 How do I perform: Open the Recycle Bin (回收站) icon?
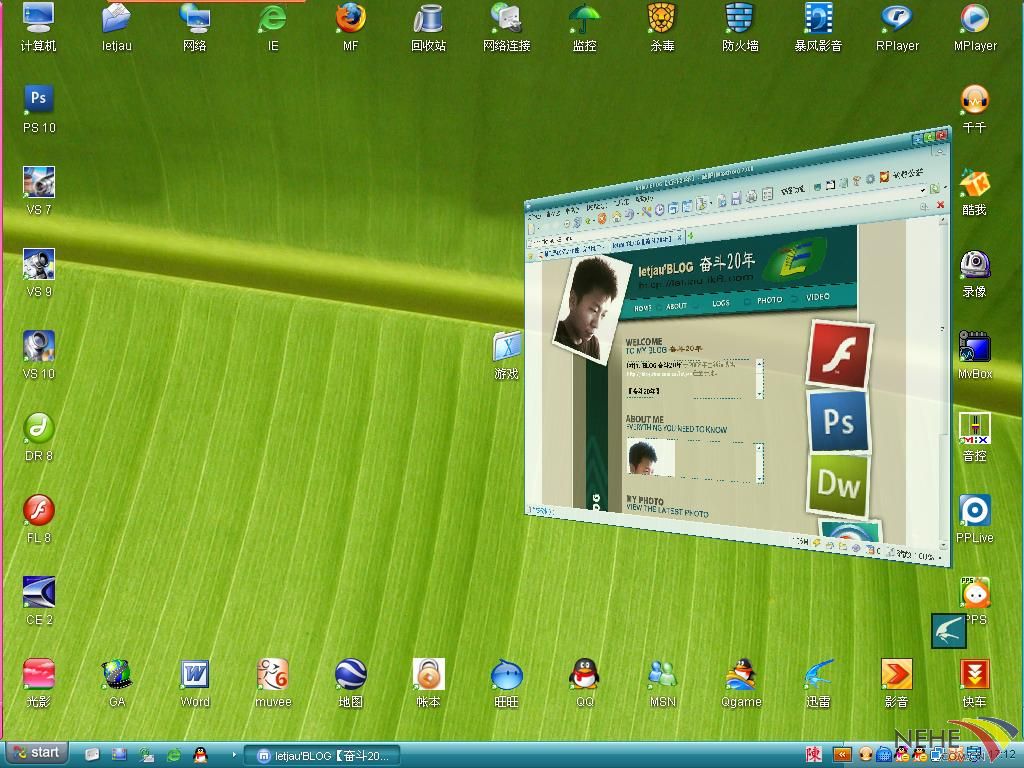(428, 19)
